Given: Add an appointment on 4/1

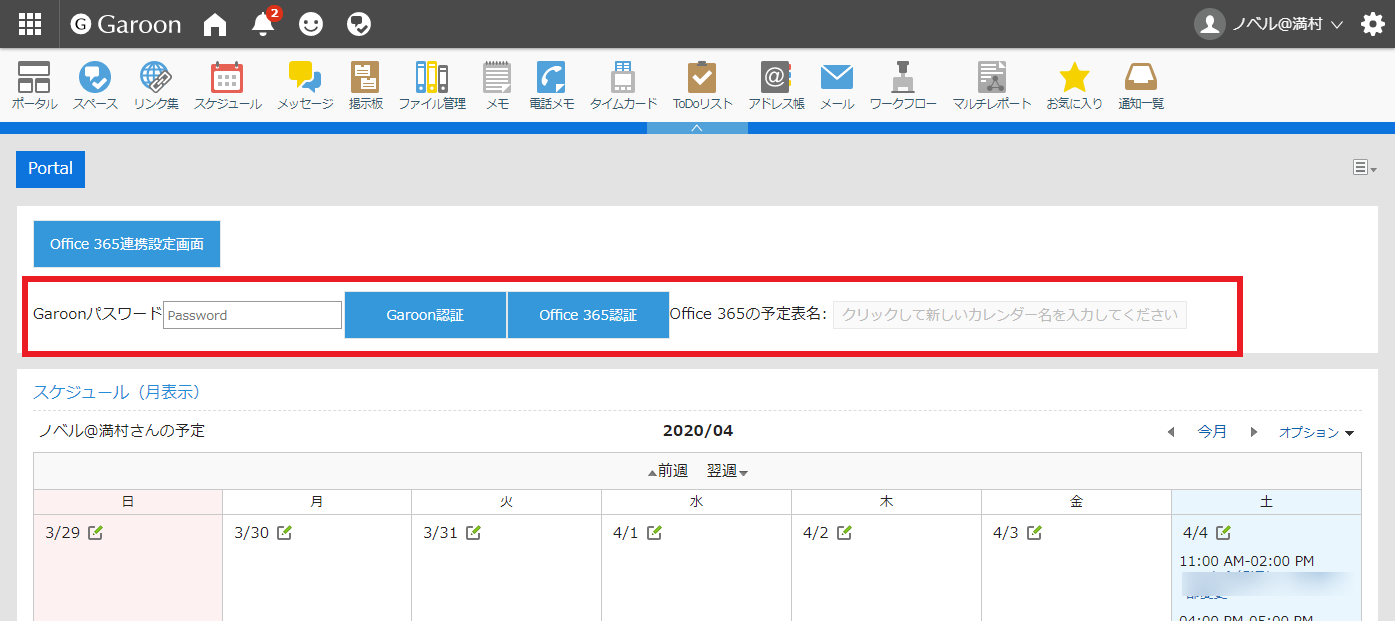Looking at the screenshot, I should click(x=654, y=533).
